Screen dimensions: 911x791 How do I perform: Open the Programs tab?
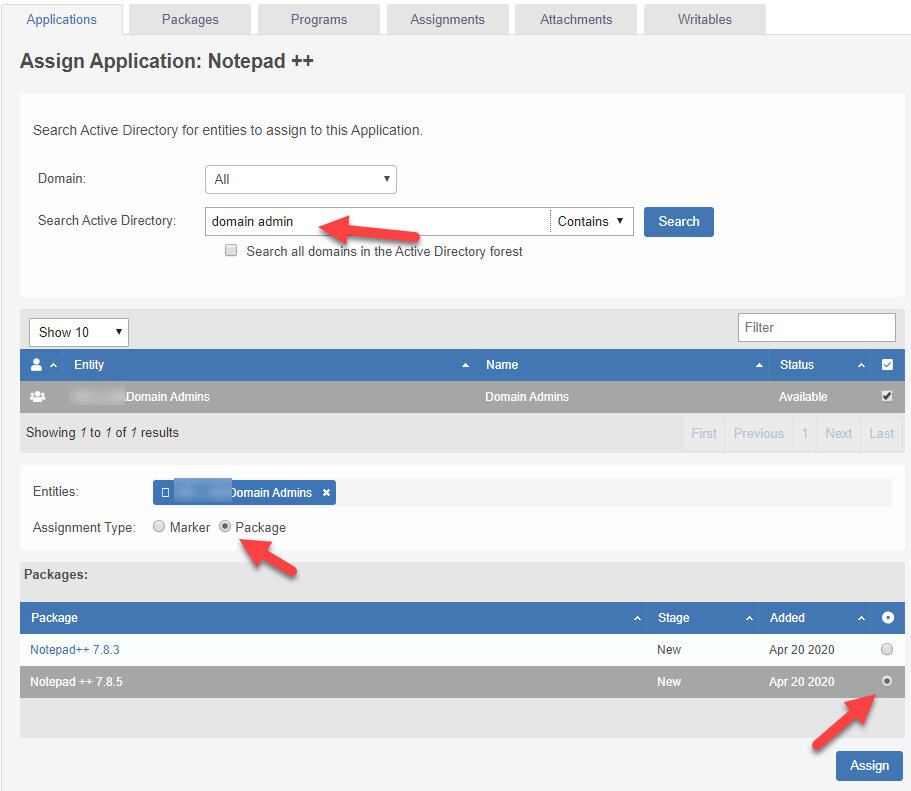318,20
